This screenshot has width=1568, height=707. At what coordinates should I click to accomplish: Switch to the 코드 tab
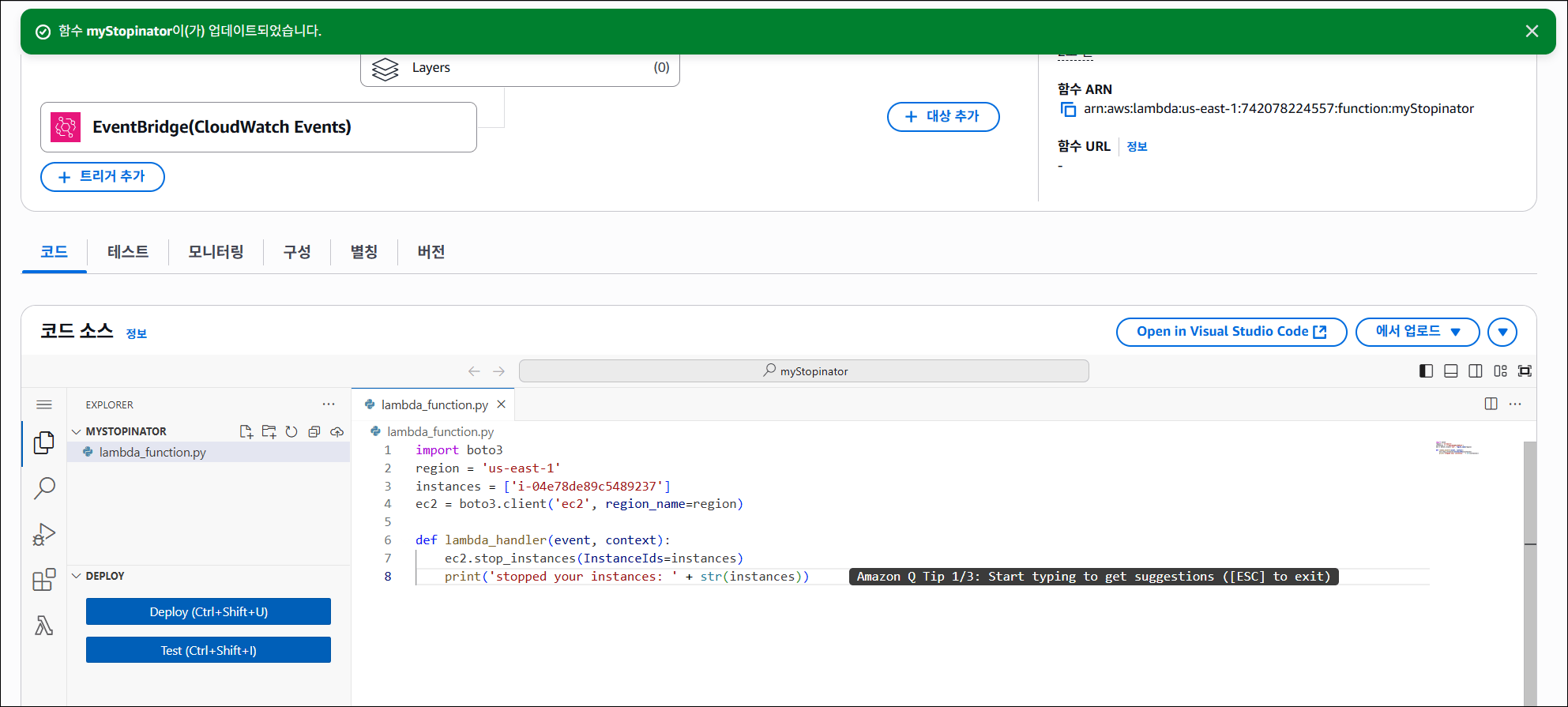click(55, 252)
